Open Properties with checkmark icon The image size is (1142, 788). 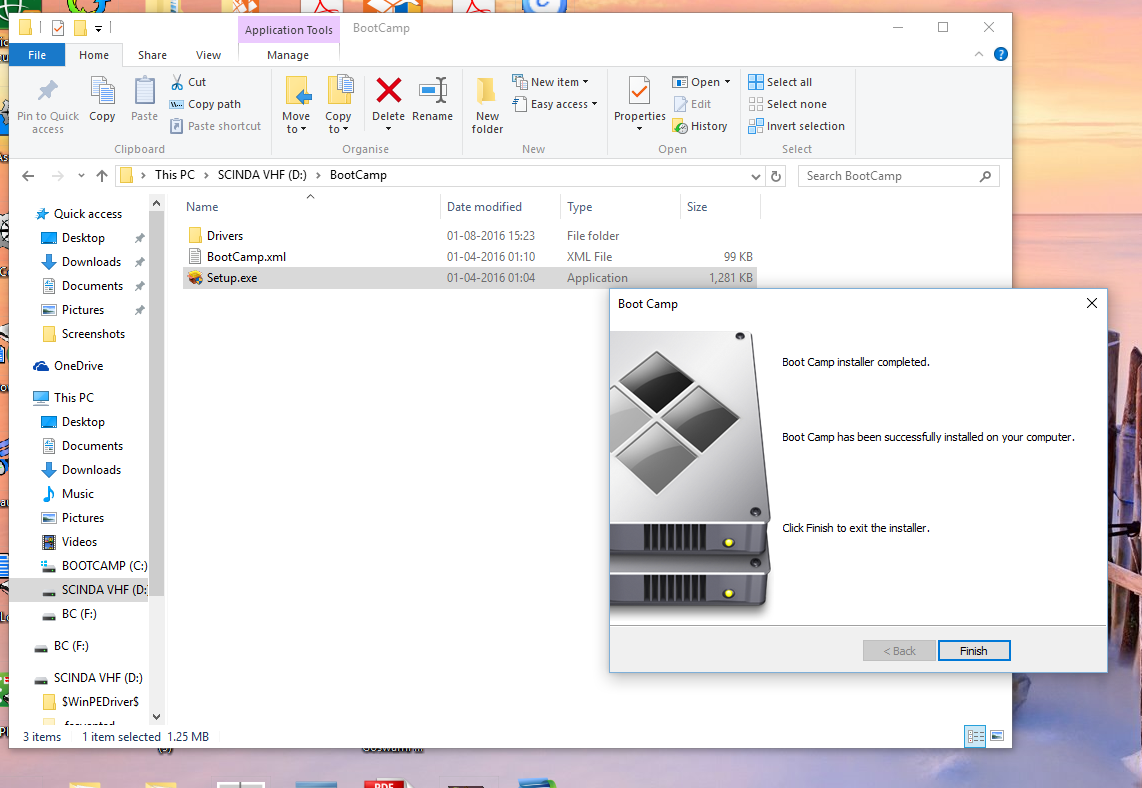click(639, 91)
